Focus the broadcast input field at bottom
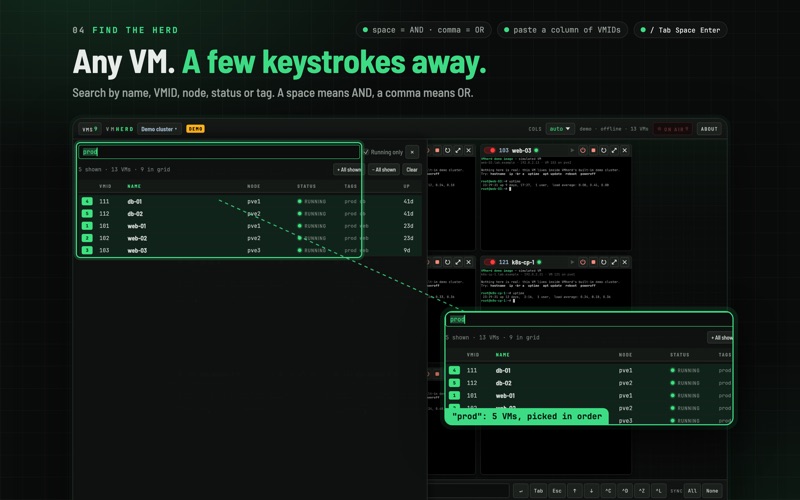800x500 pixels. click(x=468, y=491)
